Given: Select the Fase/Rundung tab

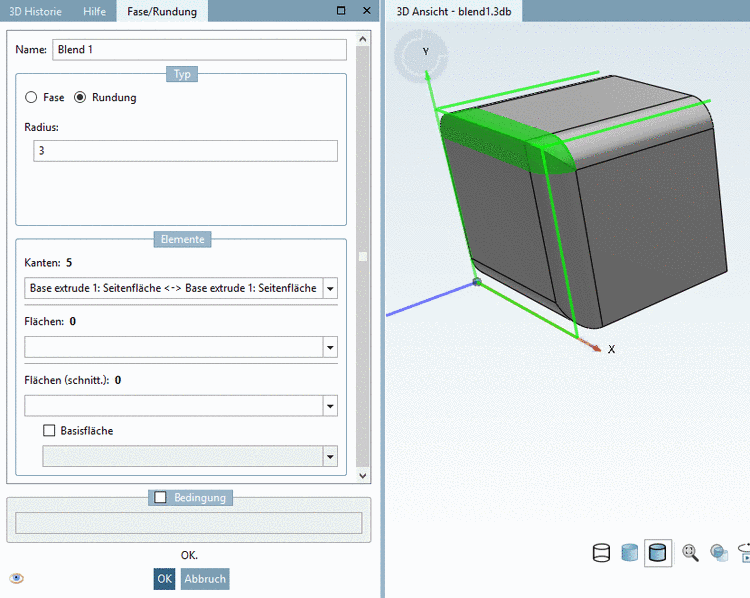Looking at the screenshot, I should pos(162,11).
